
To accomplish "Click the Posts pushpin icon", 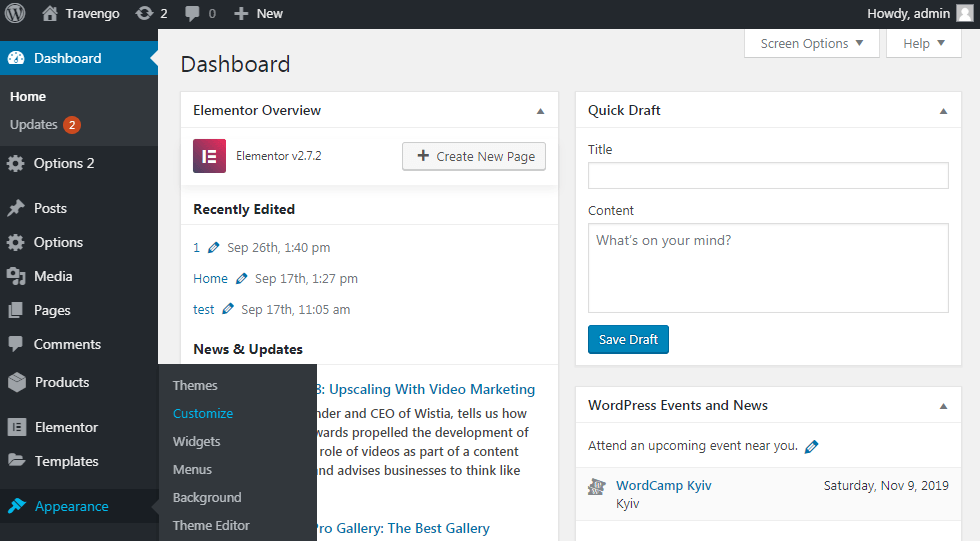I will [x=16, y=208].
